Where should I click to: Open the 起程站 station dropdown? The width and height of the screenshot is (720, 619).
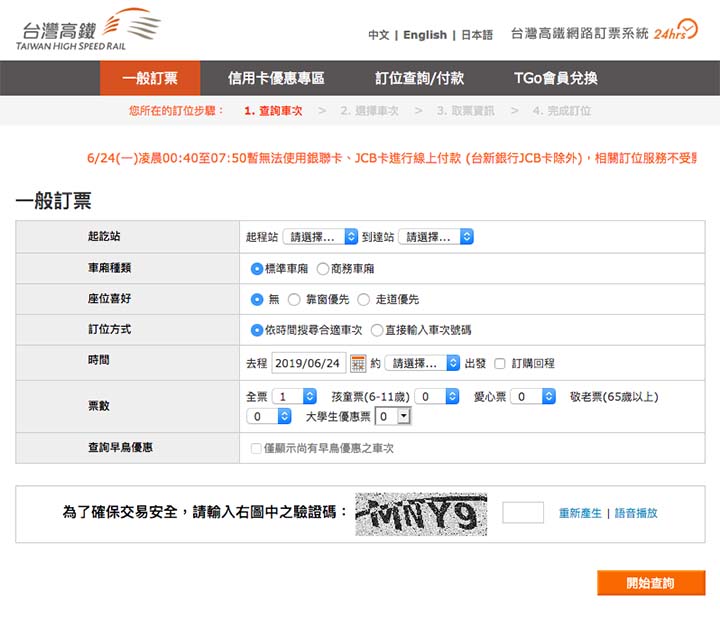(x=321, y=237)
